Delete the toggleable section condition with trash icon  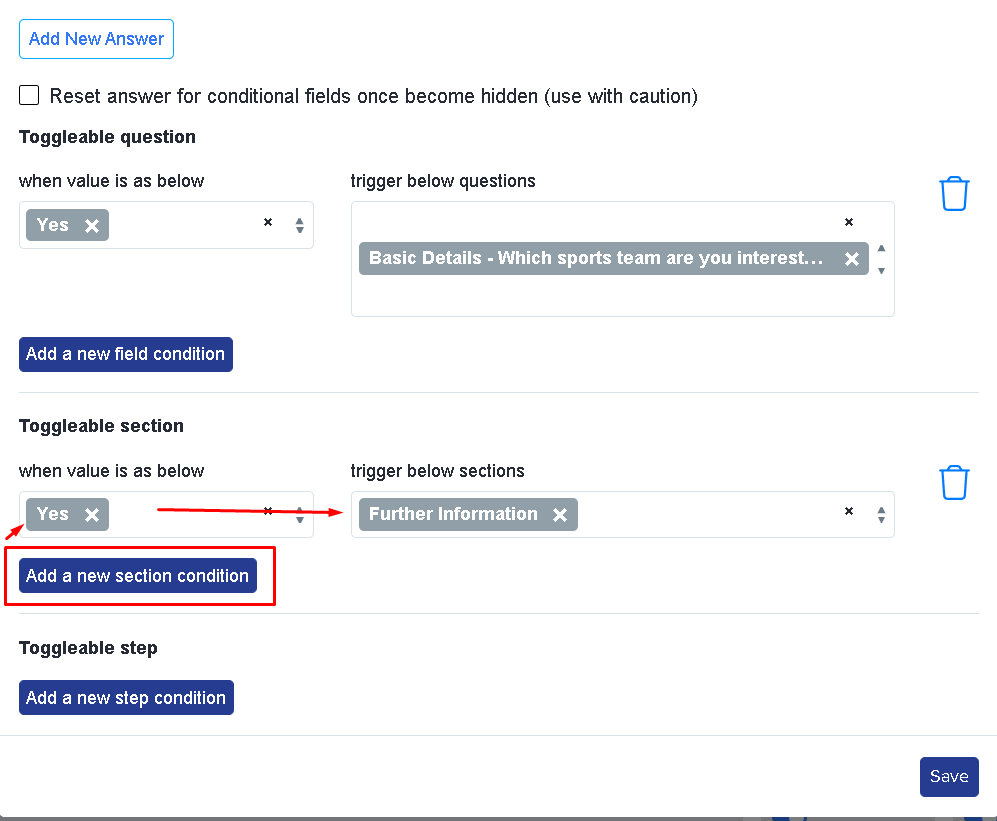[x=954, y=483]
